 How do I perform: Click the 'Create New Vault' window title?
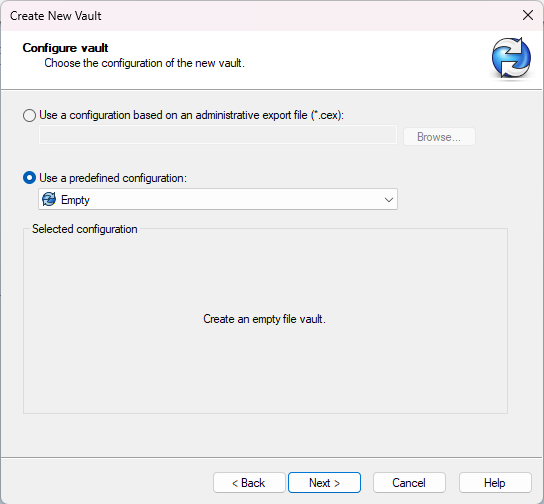56,16
